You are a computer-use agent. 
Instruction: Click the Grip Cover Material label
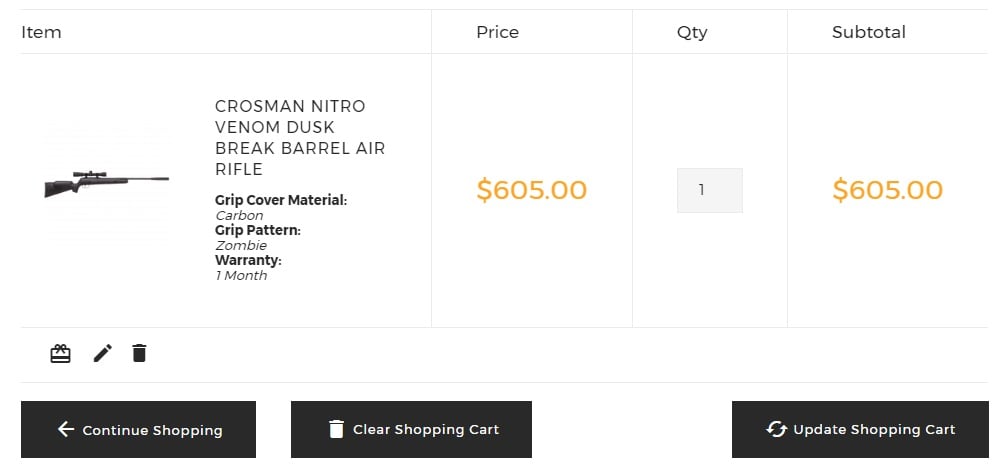(281, 200)
